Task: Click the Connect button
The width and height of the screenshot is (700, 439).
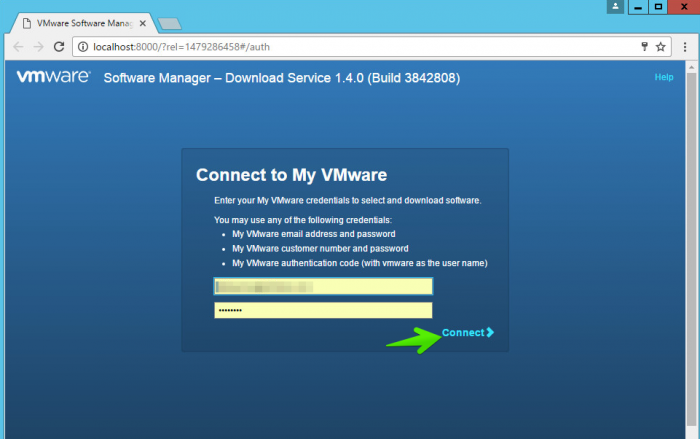Action: tap(468, 332)
